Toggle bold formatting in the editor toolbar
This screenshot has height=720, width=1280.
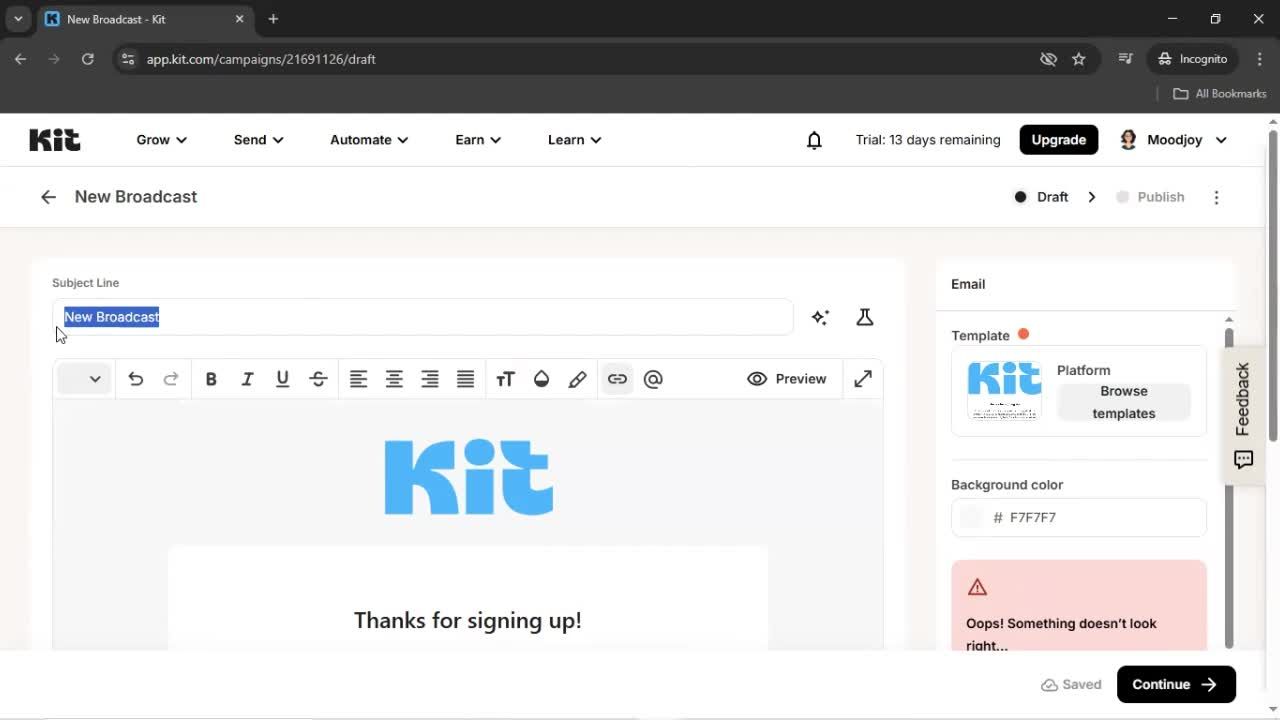pyautogui.click(x=211, y=379)
